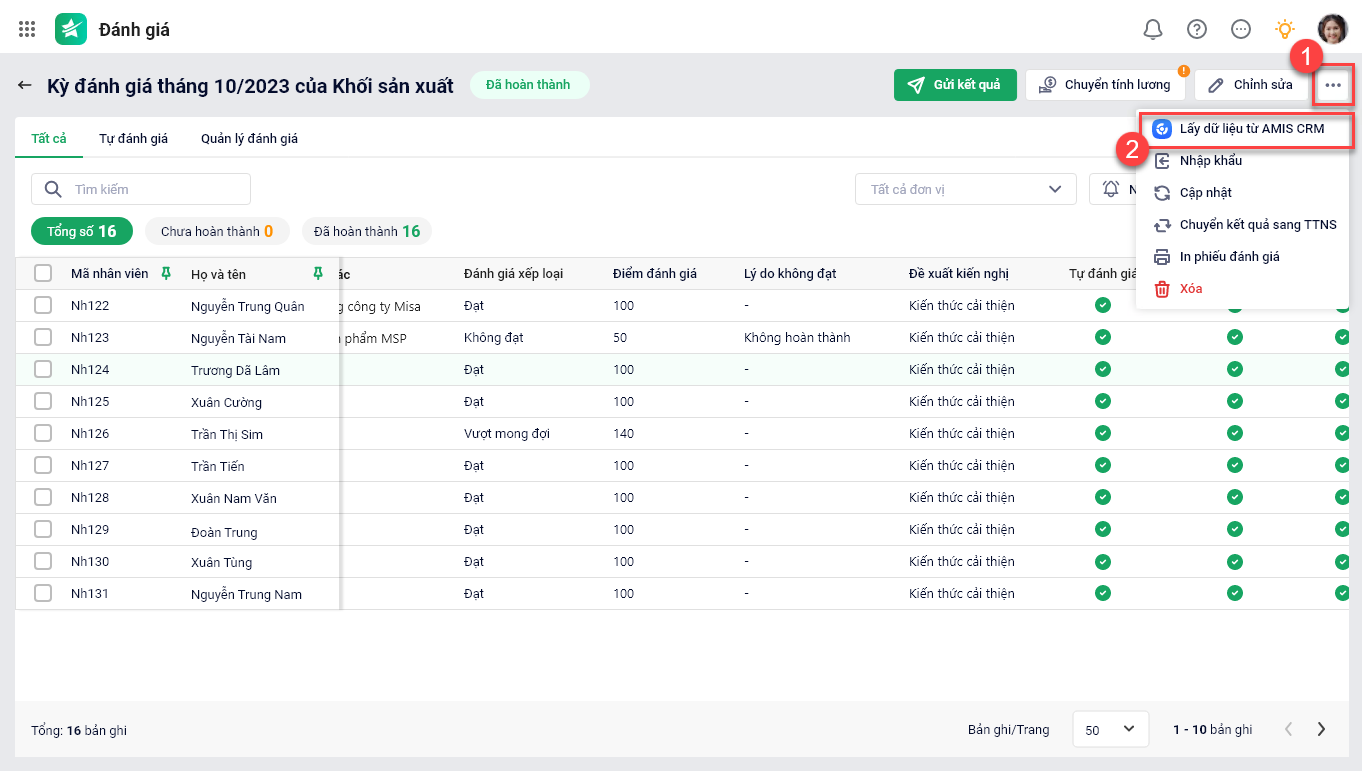Screen dimensions: 1362x771
Task: Open the records-per-page 50 dropdown
Action: (1110, 730)
